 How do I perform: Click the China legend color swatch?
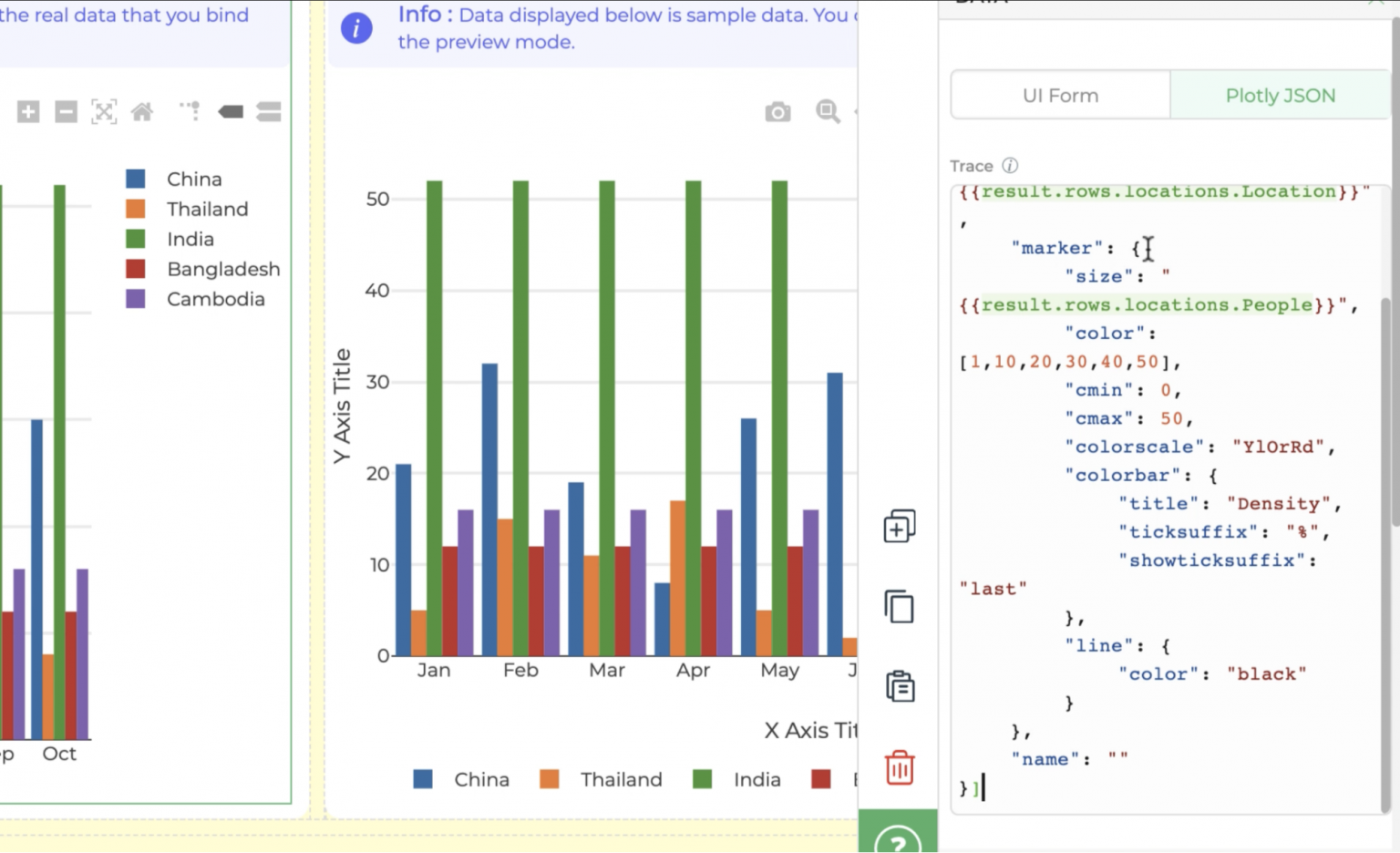(x=136, y=178)
